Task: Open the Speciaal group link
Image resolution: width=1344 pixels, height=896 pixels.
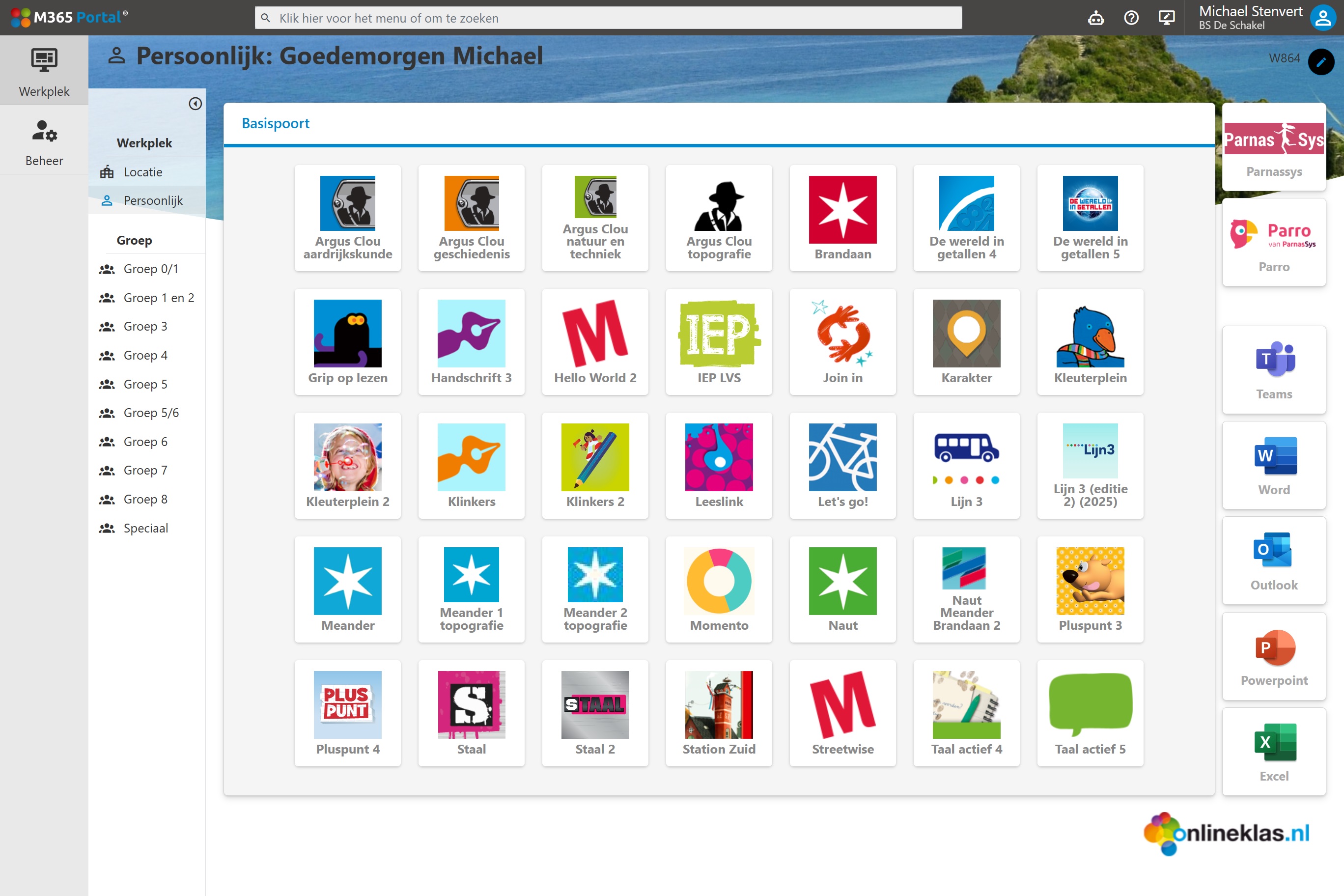Action: 146,528
